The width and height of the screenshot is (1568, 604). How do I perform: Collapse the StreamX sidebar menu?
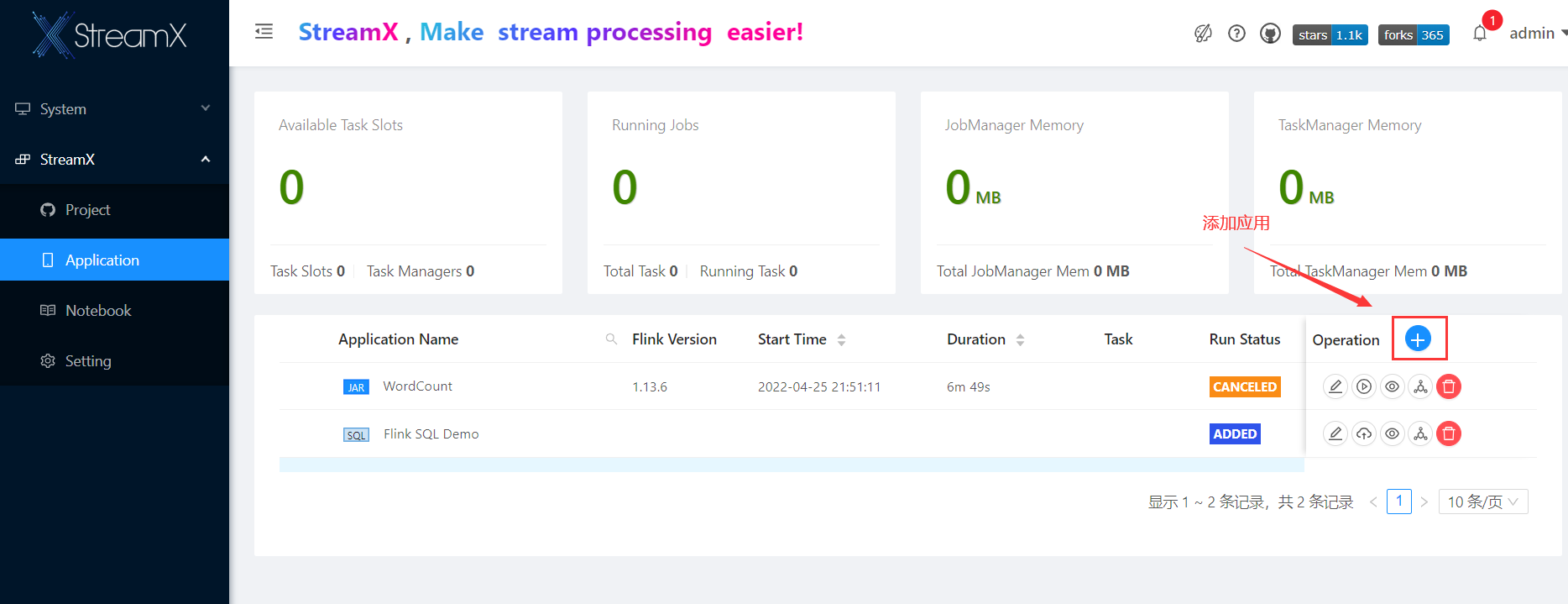coord(114,159)
